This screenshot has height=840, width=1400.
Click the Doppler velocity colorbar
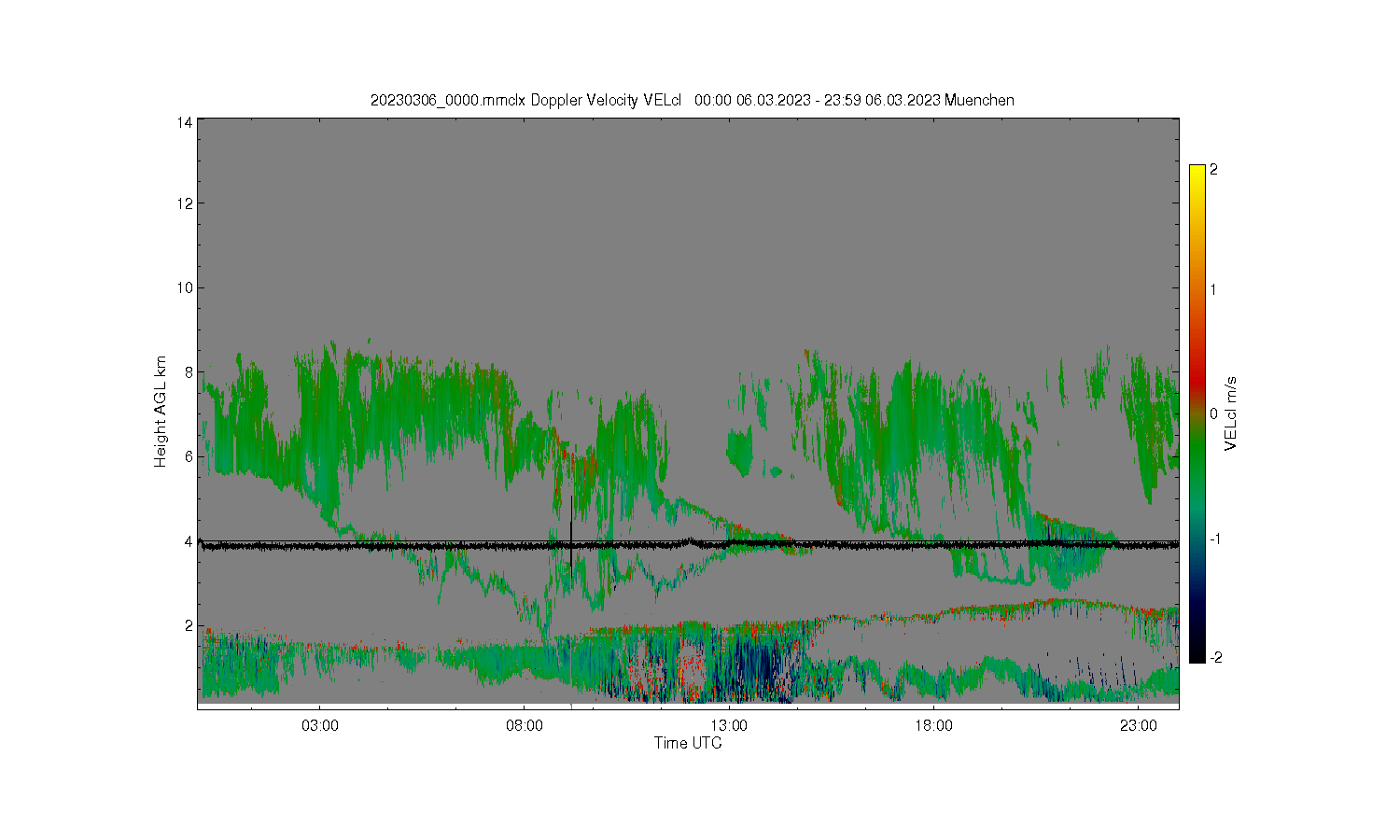tap(1197, 413)
